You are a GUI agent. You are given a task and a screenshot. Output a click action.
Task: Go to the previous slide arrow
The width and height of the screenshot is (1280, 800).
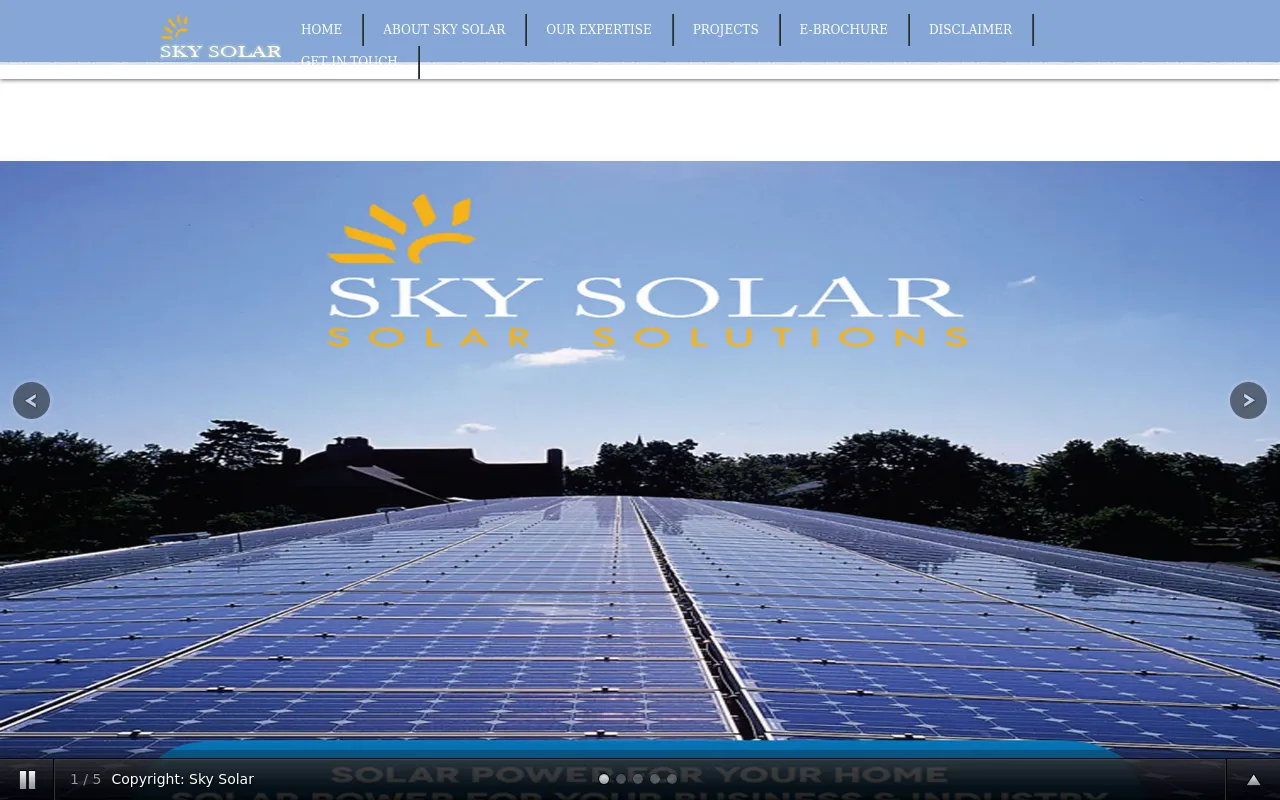click(31, 401)
